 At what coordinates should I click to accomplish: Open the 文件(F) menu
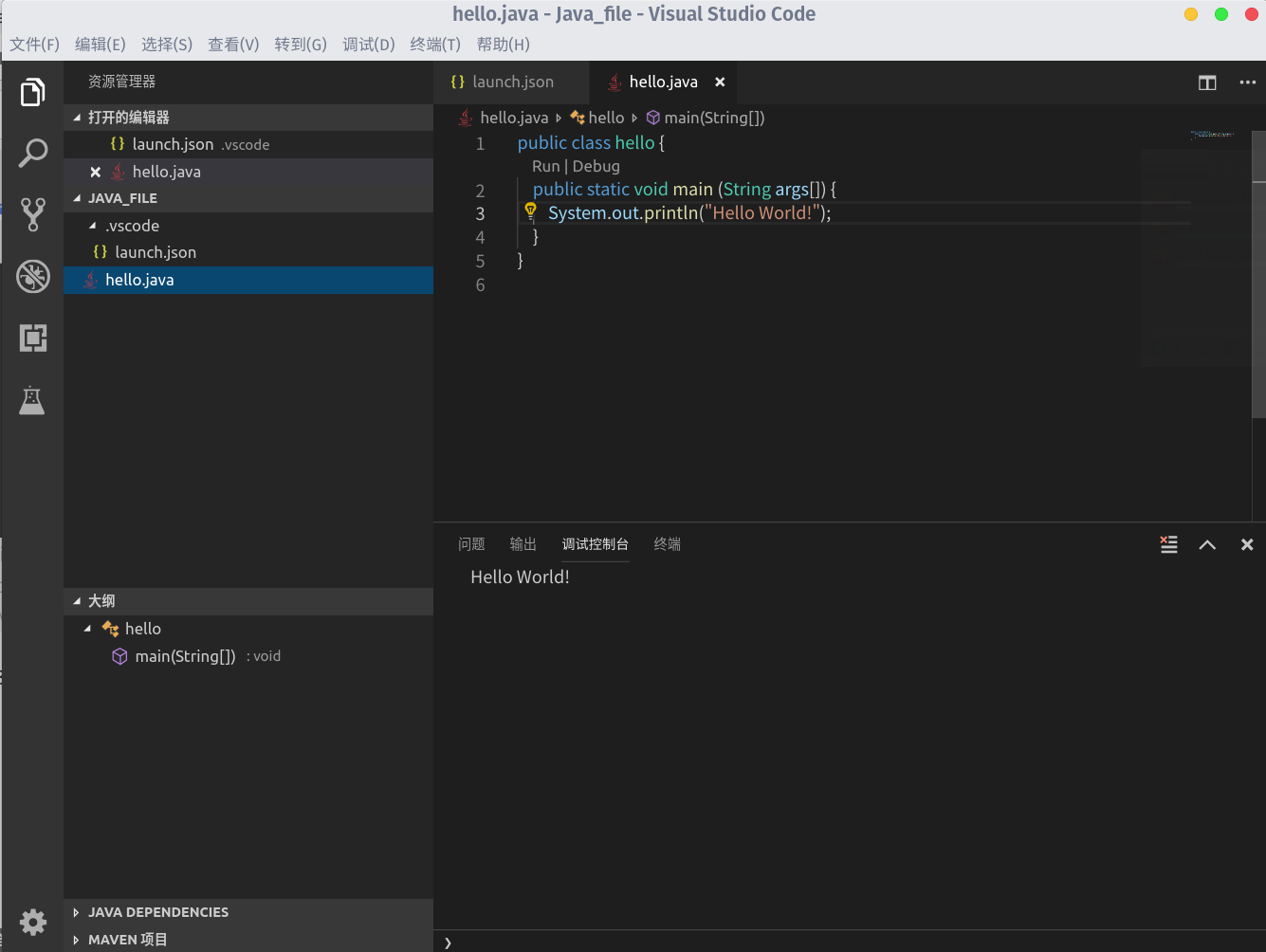35,45
